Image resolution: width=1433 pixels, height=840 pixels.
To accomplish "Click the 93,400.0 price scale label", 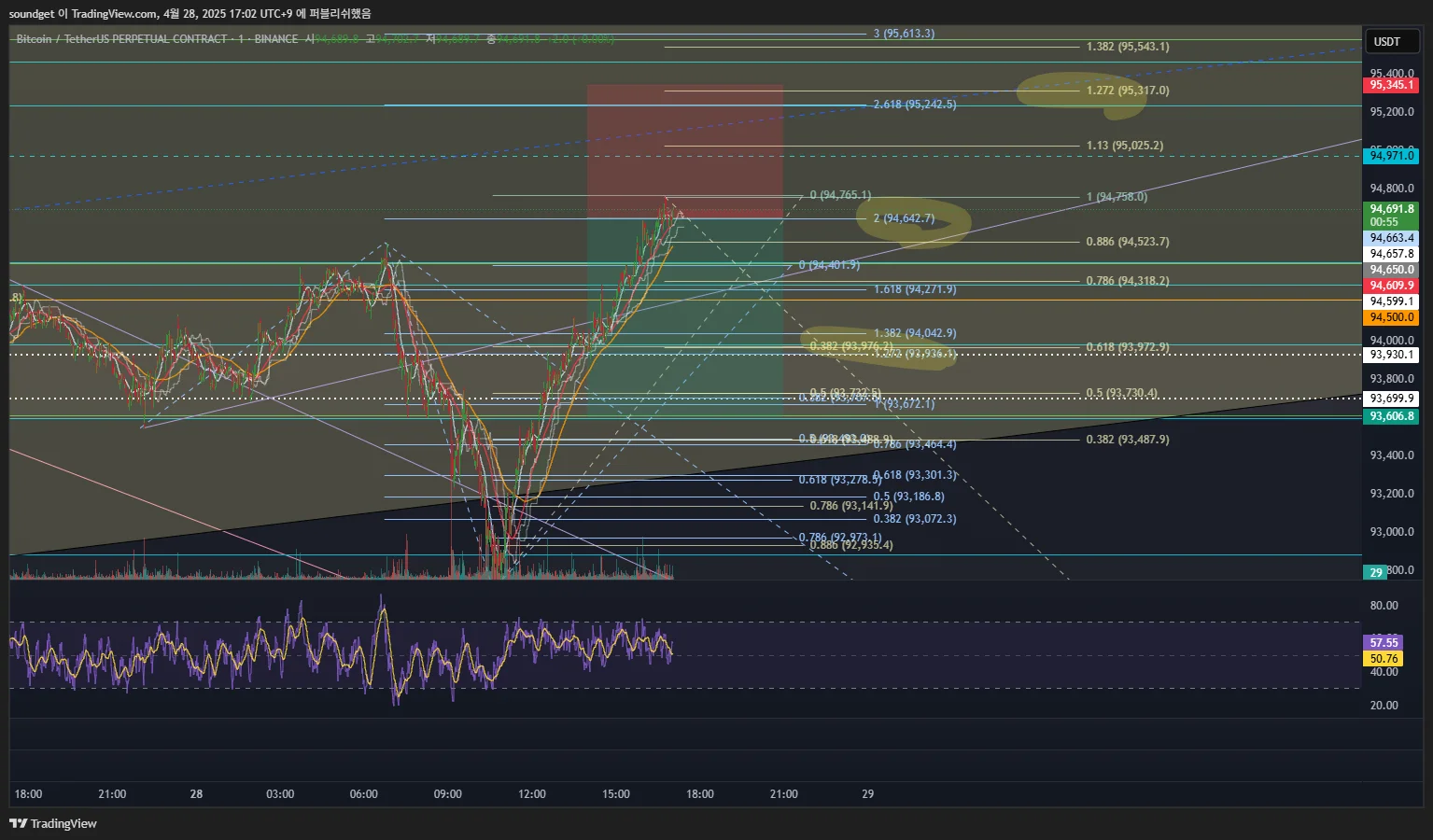I will [x=1391, y=455].
